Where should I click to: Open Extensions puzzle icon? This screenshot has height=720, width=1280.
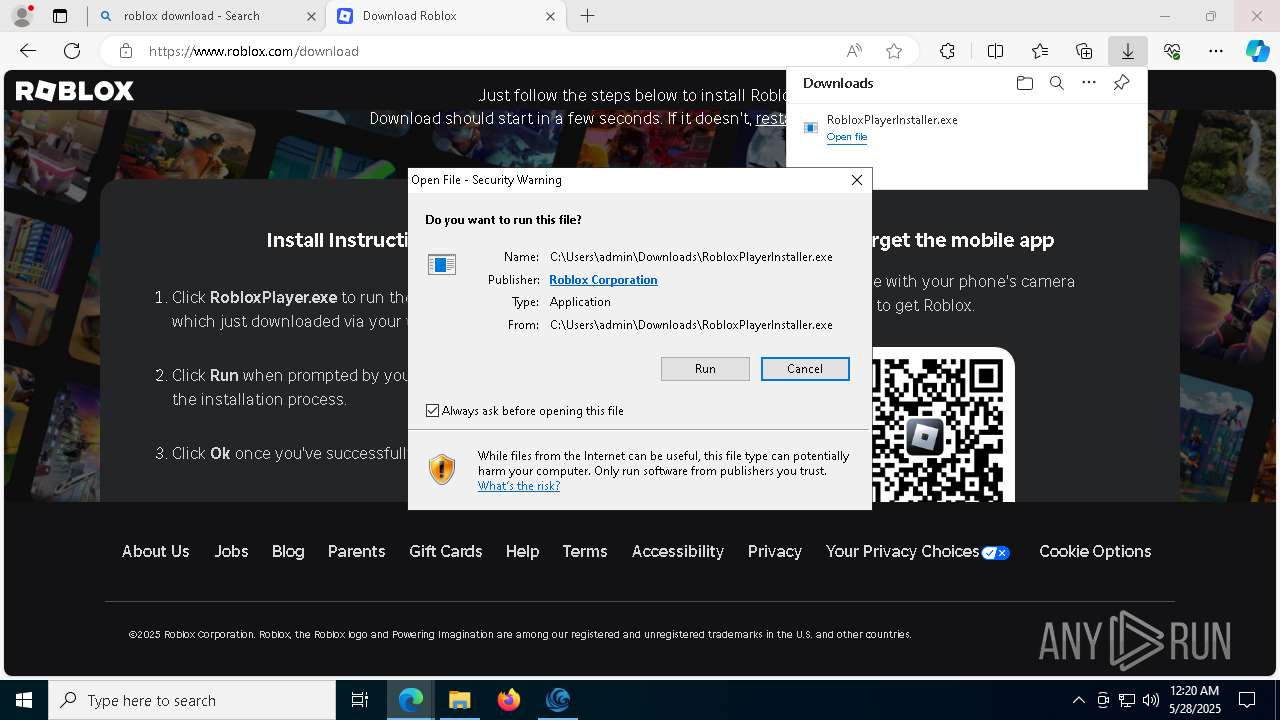(x=947, y=51)
